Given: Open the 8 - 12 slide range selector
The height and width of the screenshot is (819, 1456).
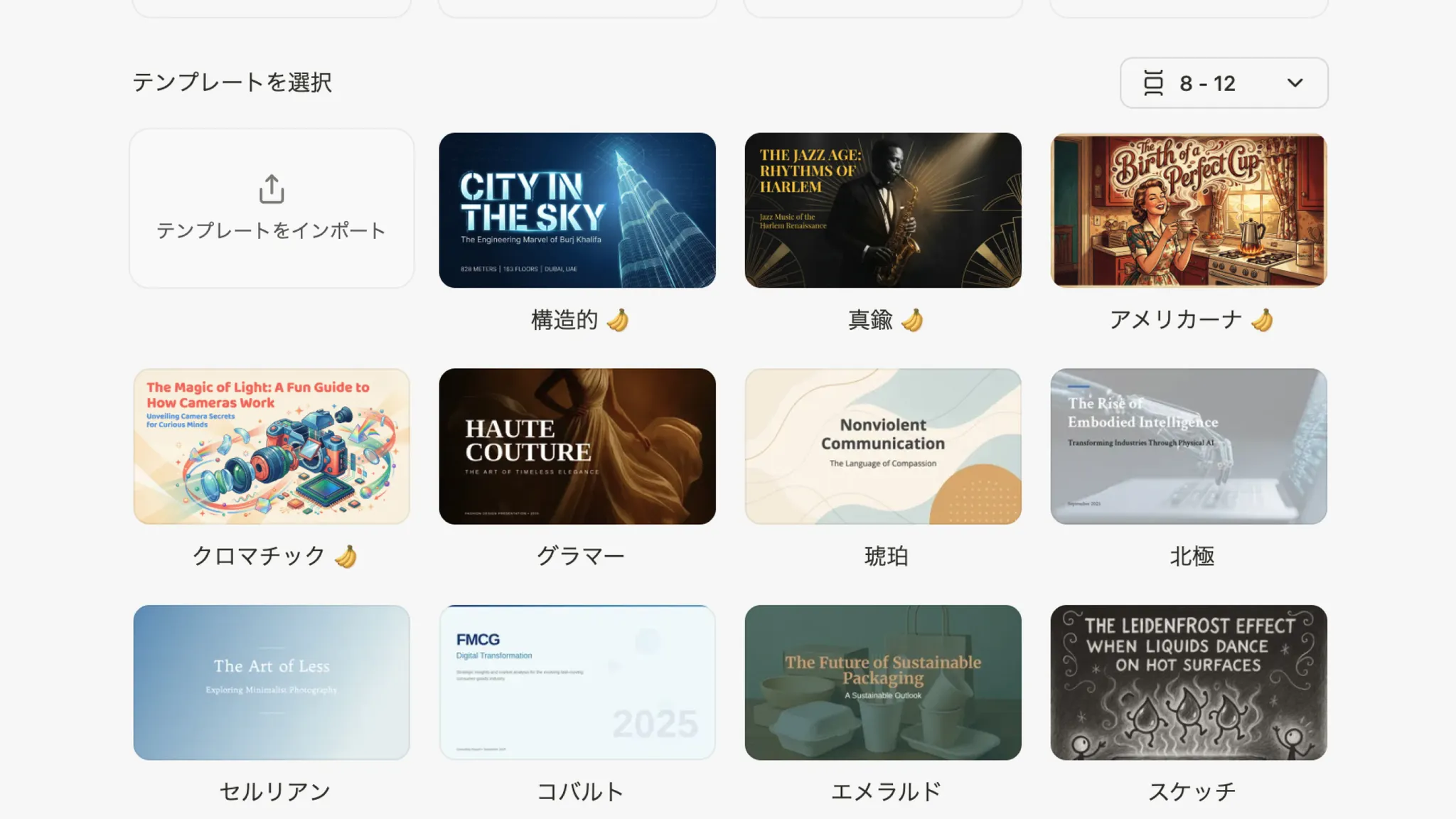Looking at the screenshot, I should point(1224,83).
